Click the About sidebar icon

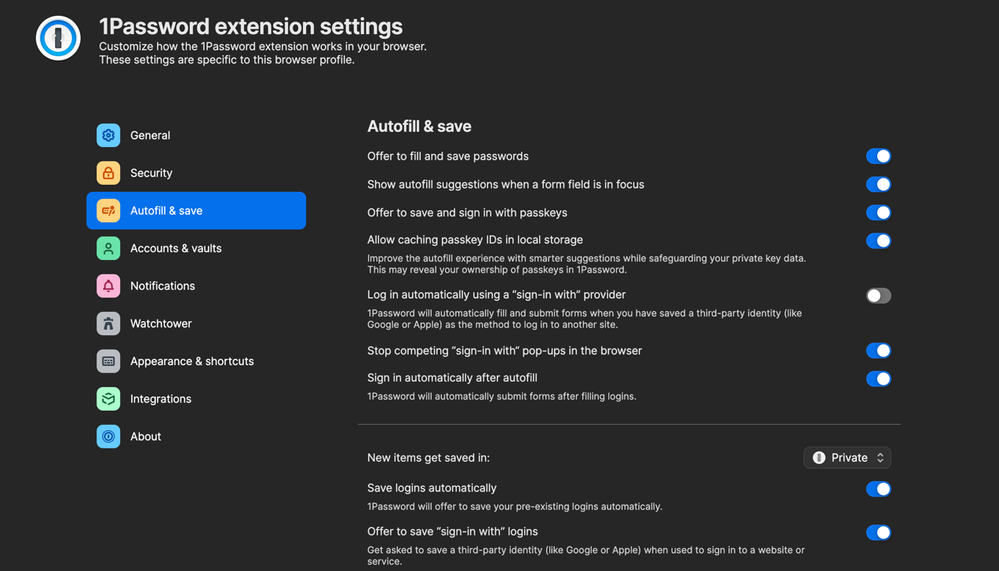coord(108,436)
